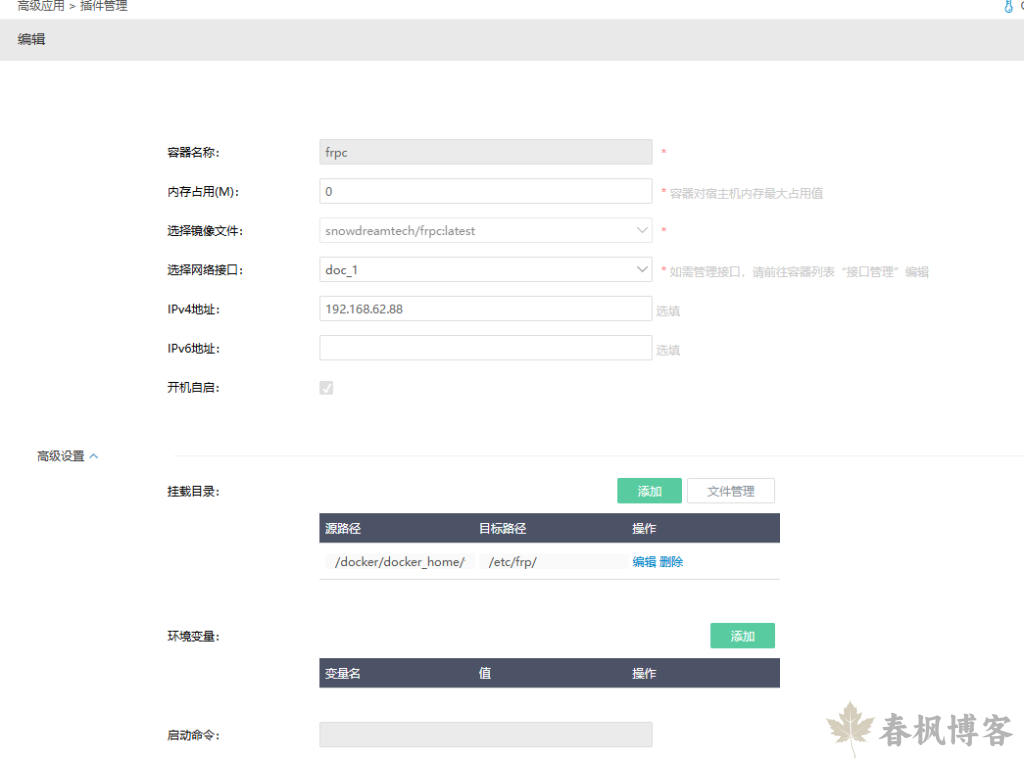Open the 选择镜像文件 image dropdown
1024x761 pixels.
click(x=485, y=230)
